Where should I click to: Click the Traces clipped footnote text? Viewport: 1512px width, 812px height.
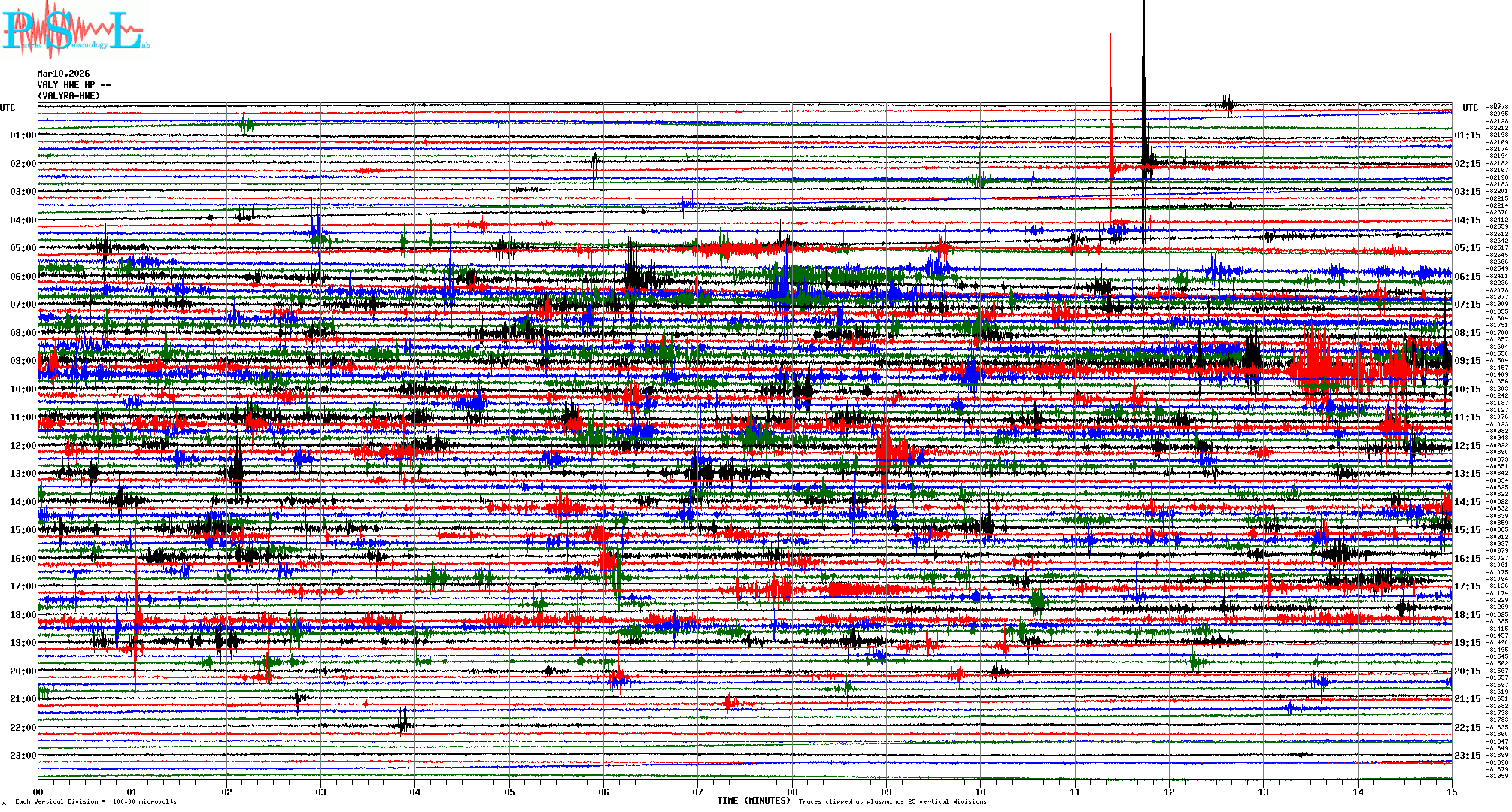point(892,801)
